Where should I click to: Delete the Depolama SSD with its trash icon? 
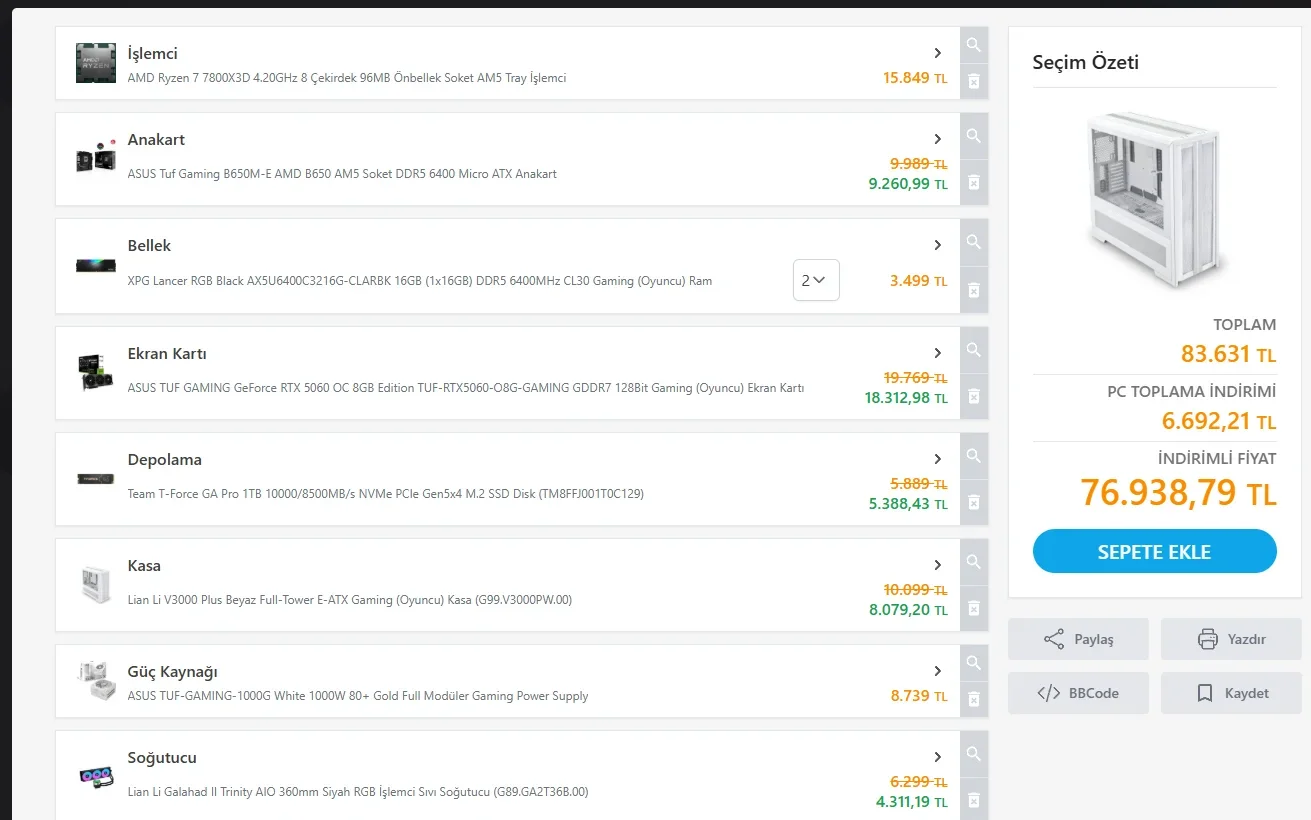[973, 502]
